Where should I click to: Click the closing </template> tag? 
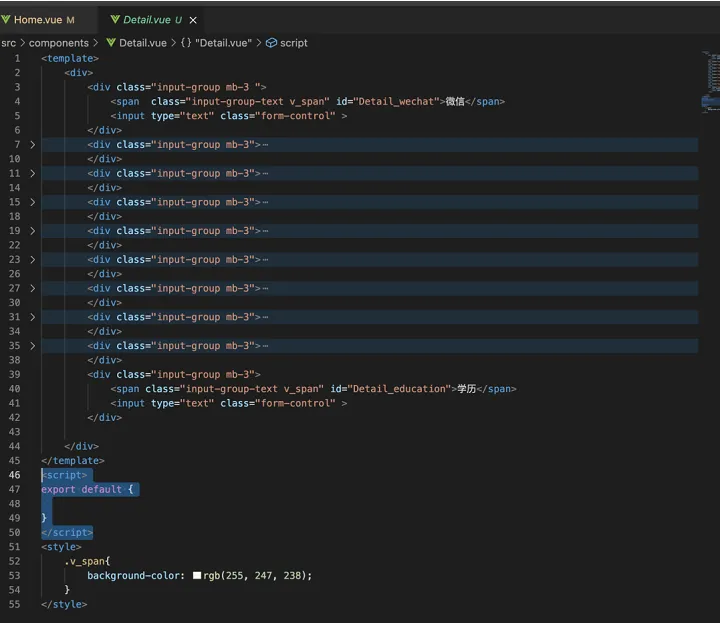click(x=73, y=460)
